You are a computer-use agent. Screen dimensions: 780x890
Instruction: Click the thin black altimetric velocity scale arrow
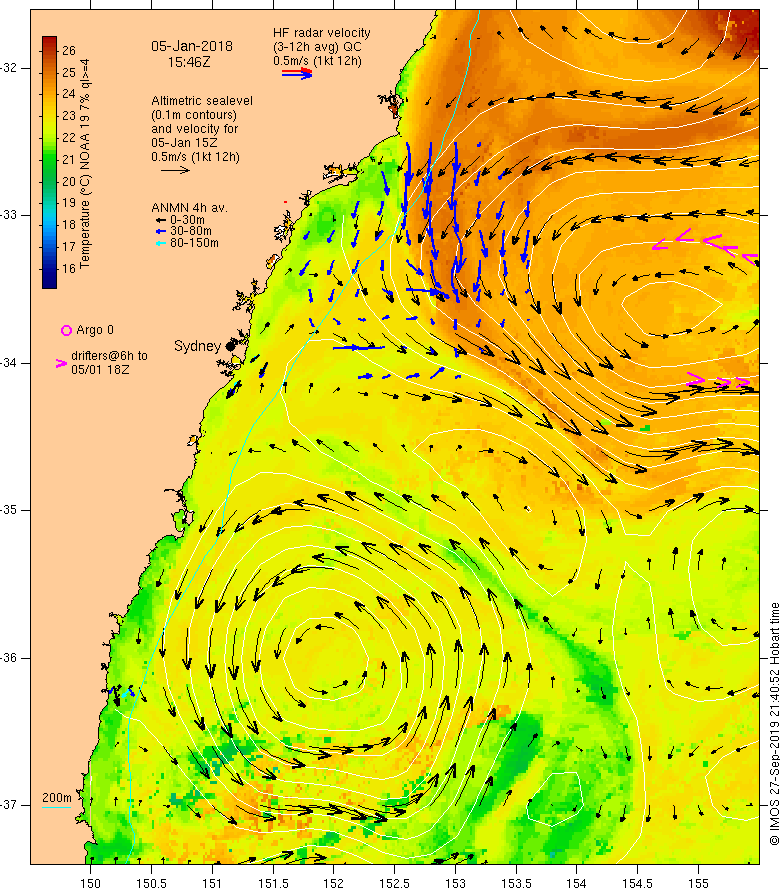click(175, 170)
